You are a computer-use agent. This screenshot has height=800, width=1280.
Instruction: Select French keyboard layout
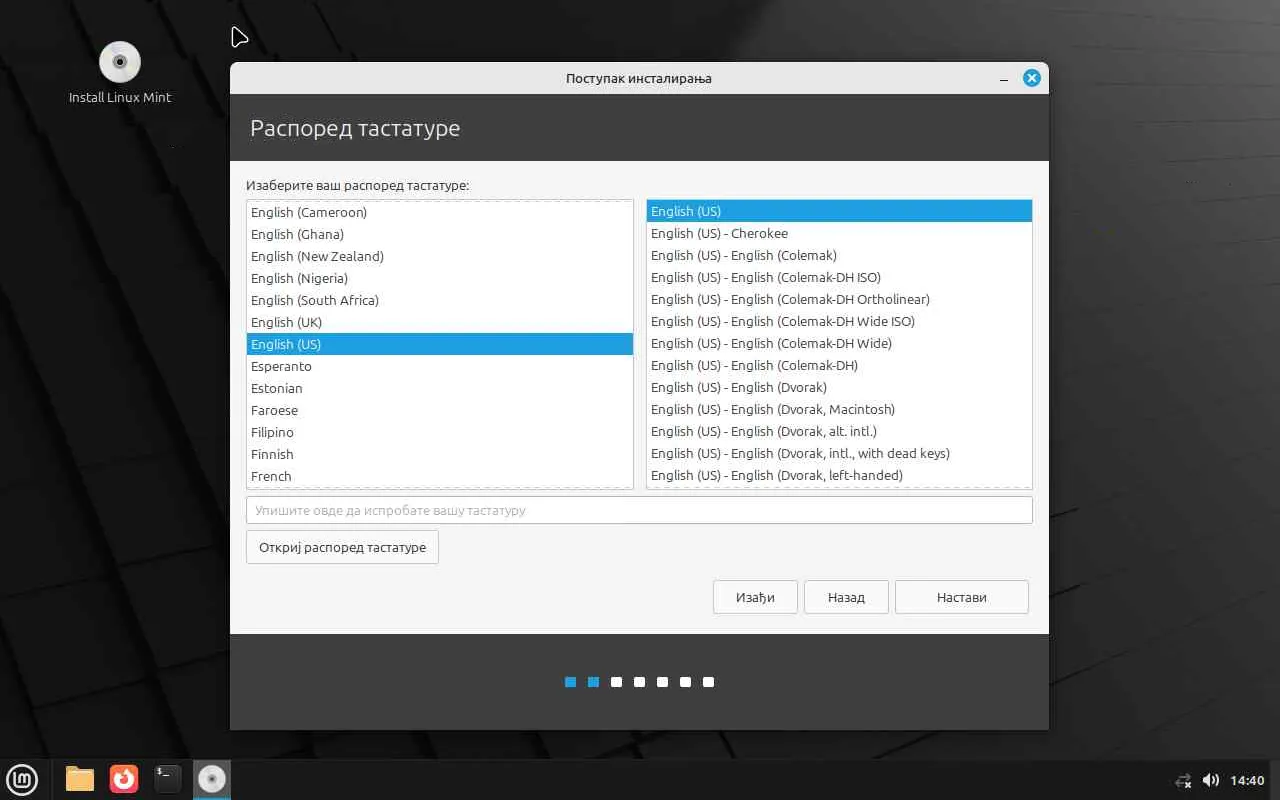click(440, 476)
